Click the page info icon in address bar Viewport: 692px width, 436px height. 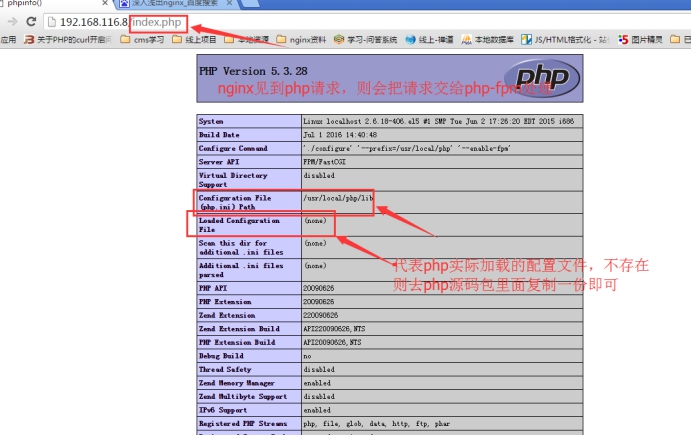(52, 22)
